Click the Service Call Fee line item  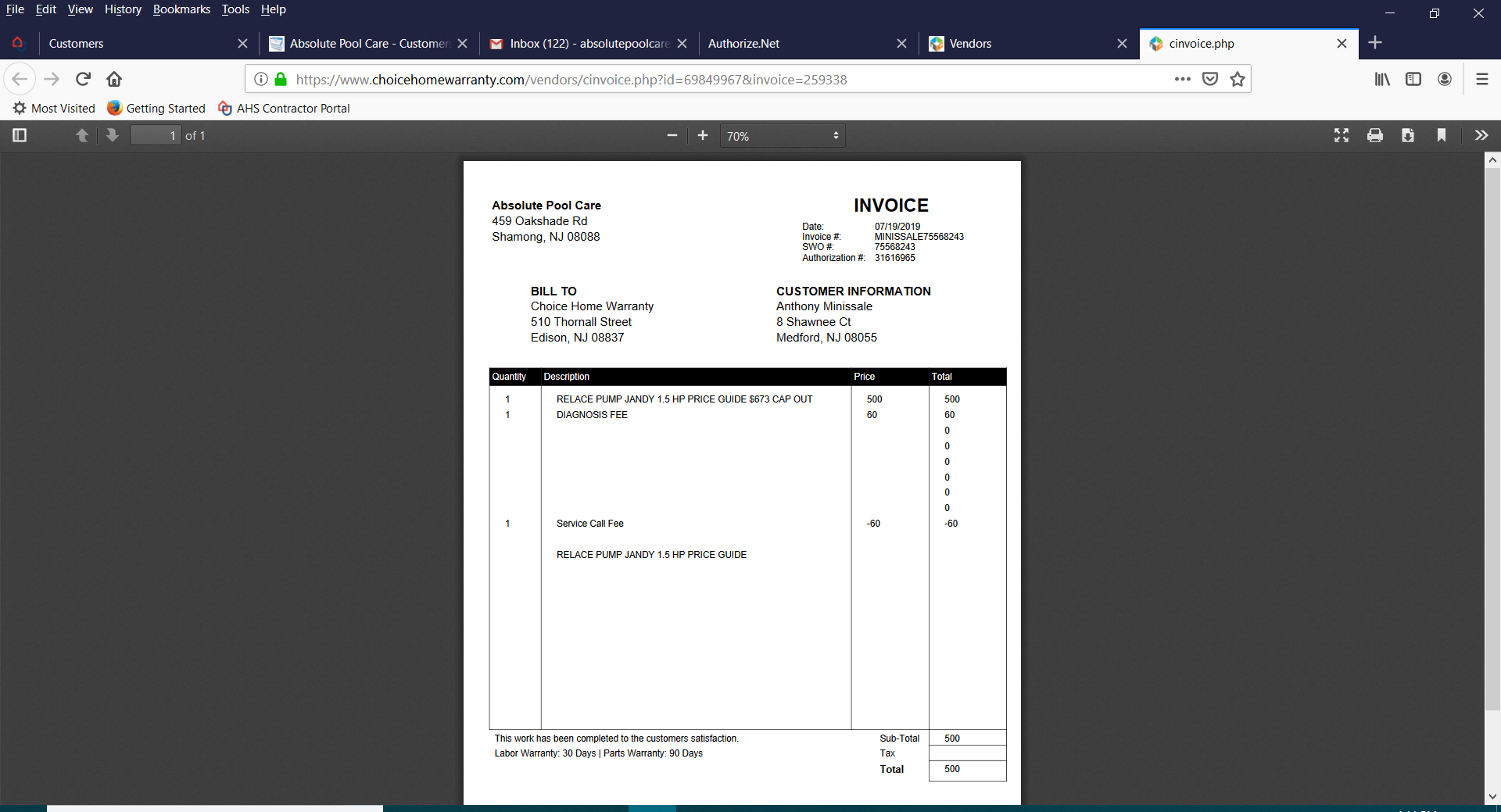(589, 524)
